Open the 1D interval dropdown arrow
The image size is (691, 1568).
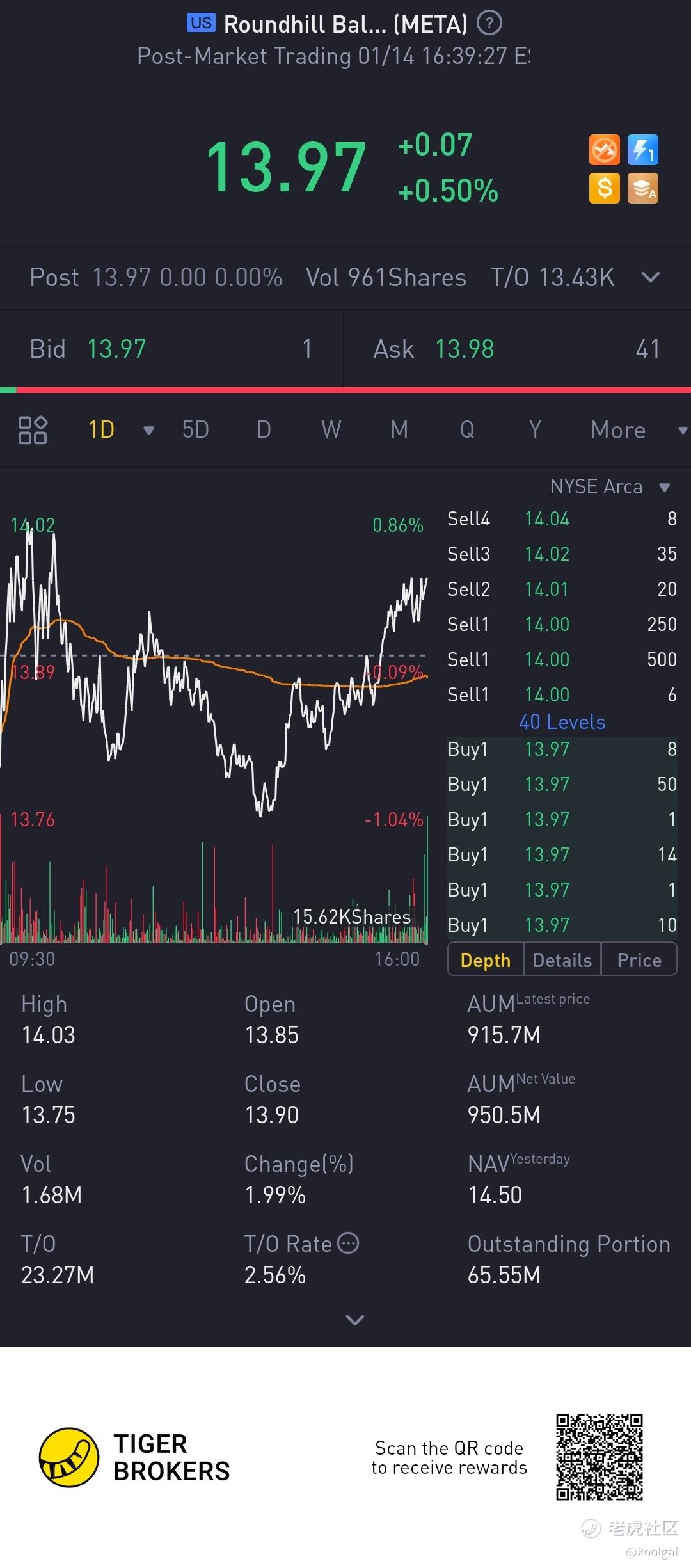click(148, 430)
